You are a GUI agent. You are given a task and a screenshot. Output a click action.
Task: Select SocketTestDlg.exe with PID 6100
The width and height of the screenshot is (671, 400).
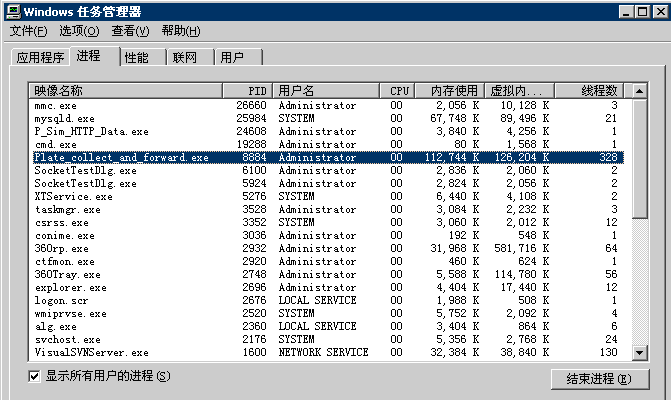(328, 170)
